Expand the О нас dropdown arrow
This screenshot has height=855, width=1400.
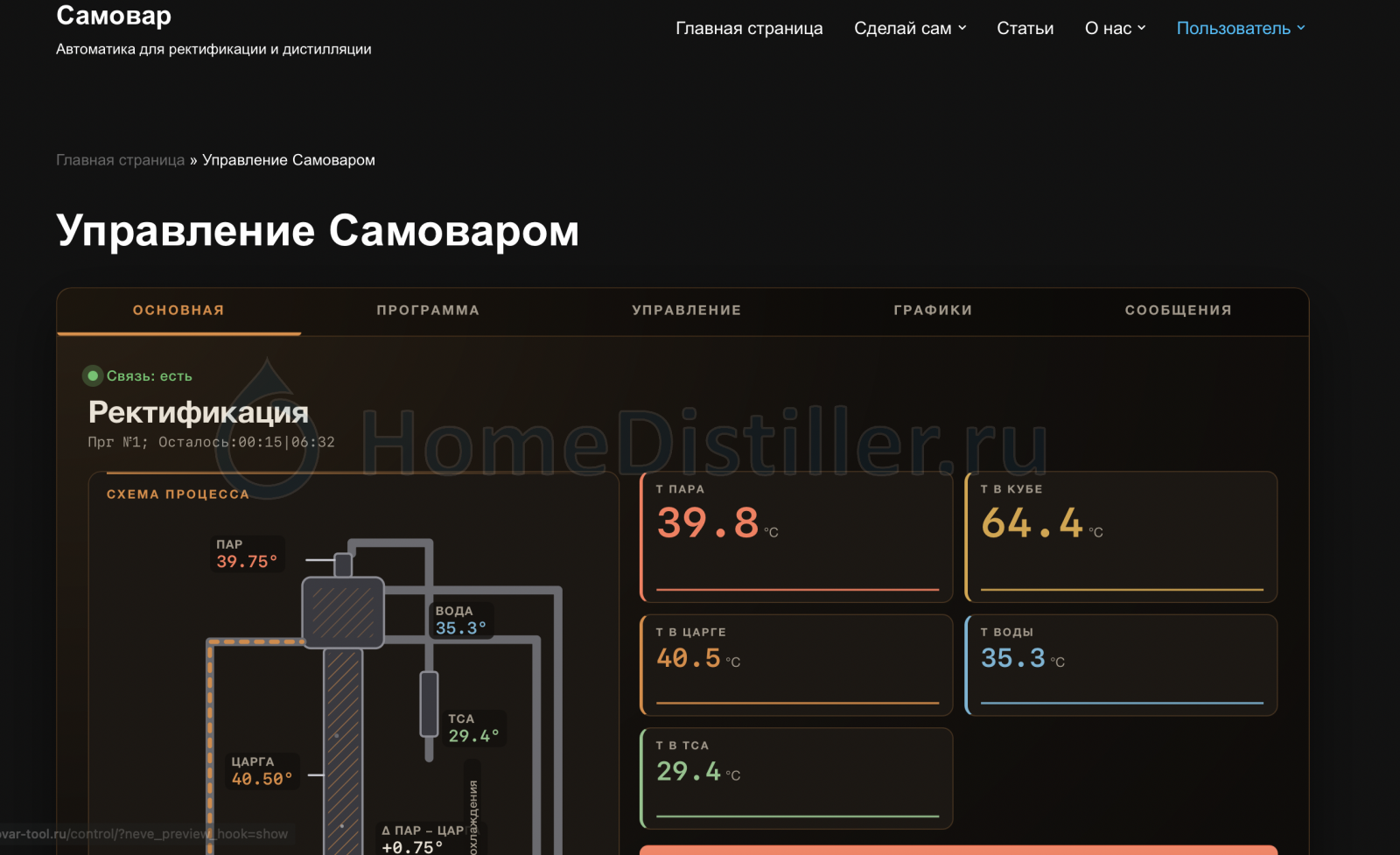(1142, 28)
